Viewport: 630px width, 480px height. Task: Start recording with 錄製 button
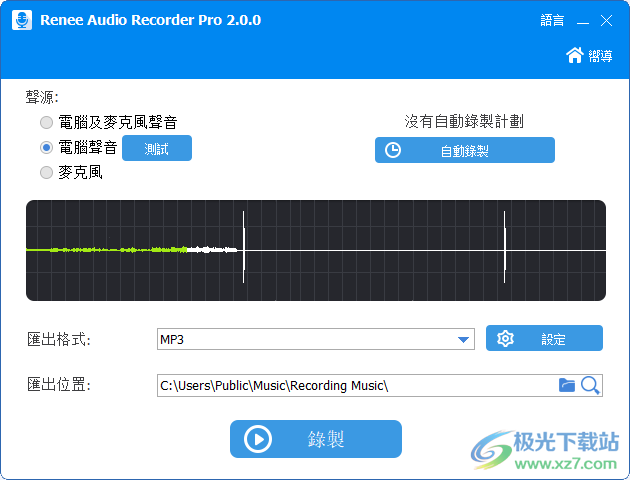[x=316, y=439]
